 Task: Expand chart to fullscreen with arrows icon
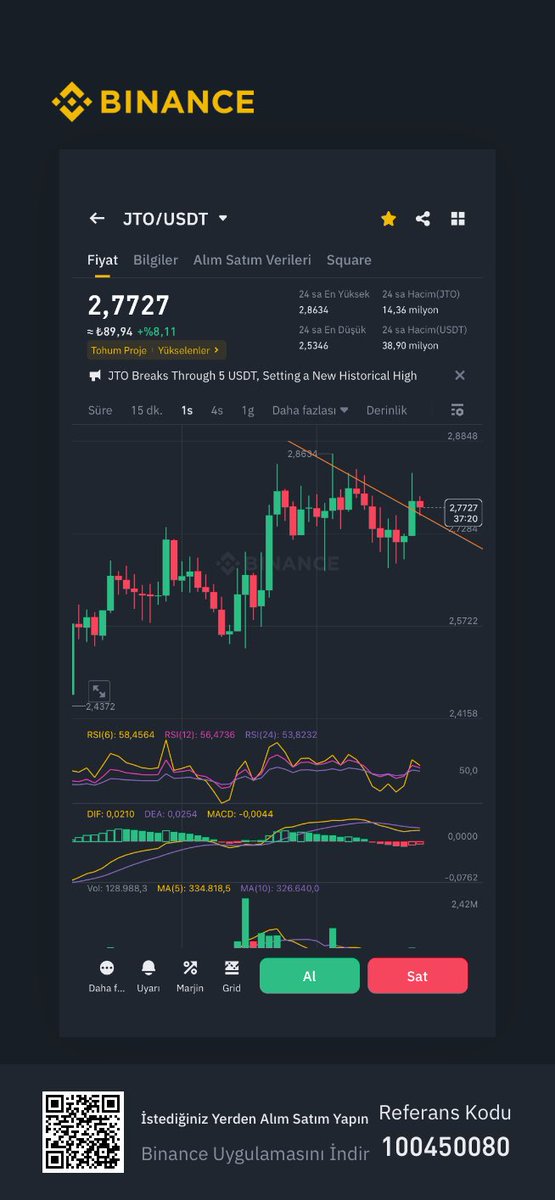(x=99, y=690)
